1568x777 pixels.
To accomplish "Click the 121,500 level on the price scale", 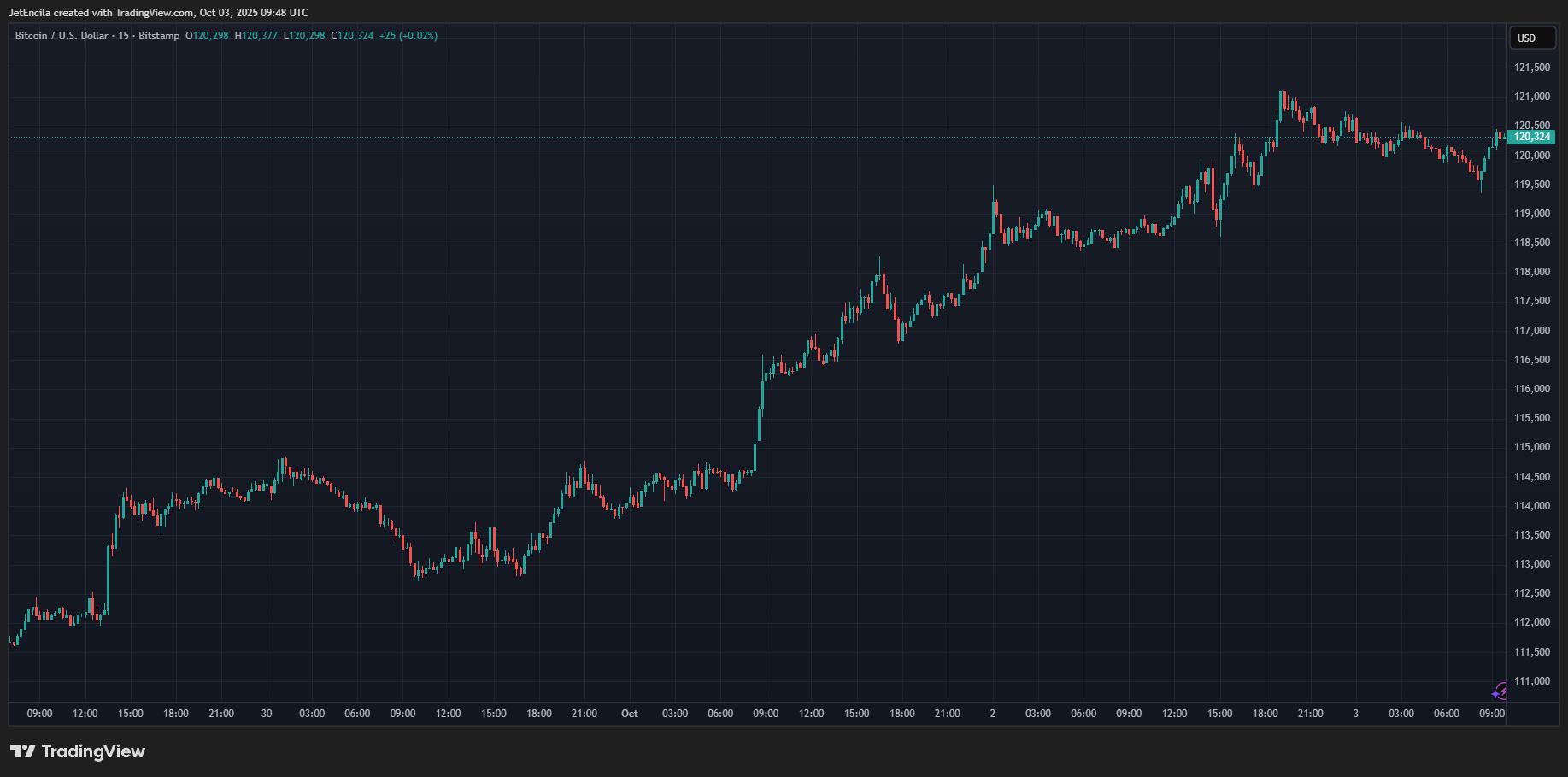I will [1531, 68].
